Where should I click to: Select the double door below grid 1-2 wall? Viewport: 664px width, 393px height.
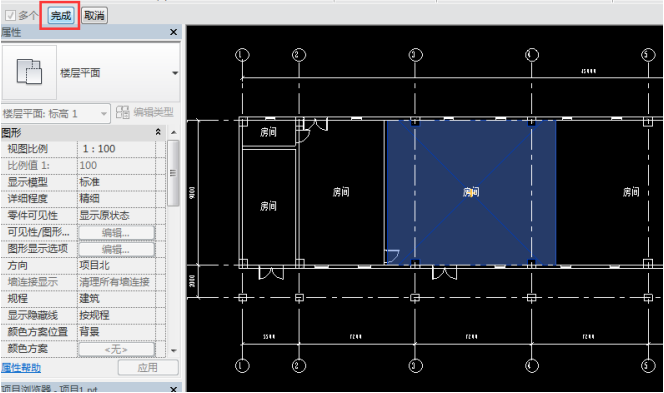coord(271,273)
